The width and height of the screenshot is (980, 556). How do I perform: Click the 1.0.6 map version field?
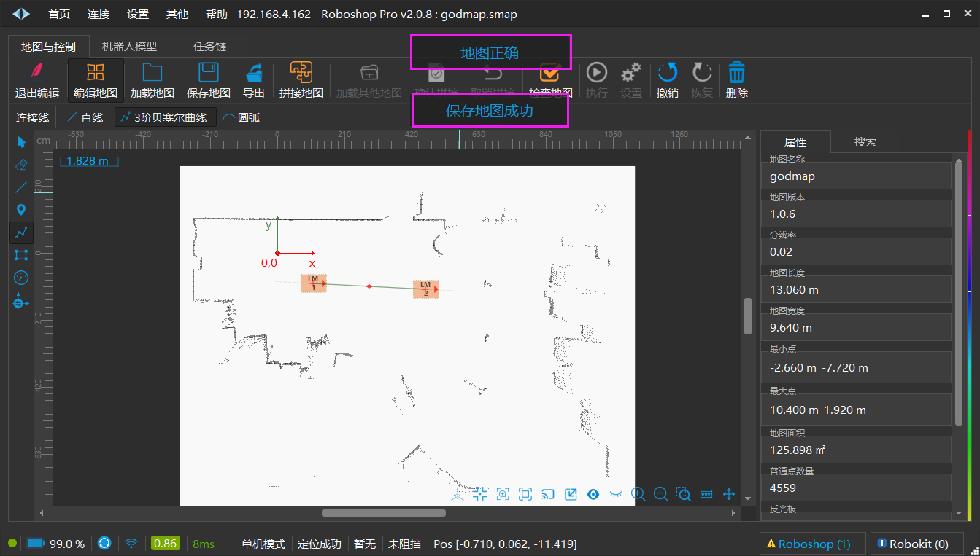(x=856, y=214)
